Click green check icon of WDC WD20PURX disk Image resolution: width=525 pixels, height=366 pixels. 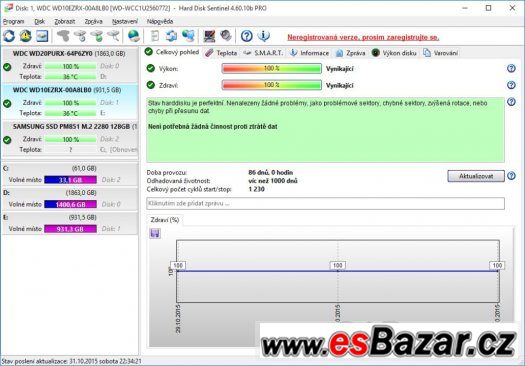[7, 67]
